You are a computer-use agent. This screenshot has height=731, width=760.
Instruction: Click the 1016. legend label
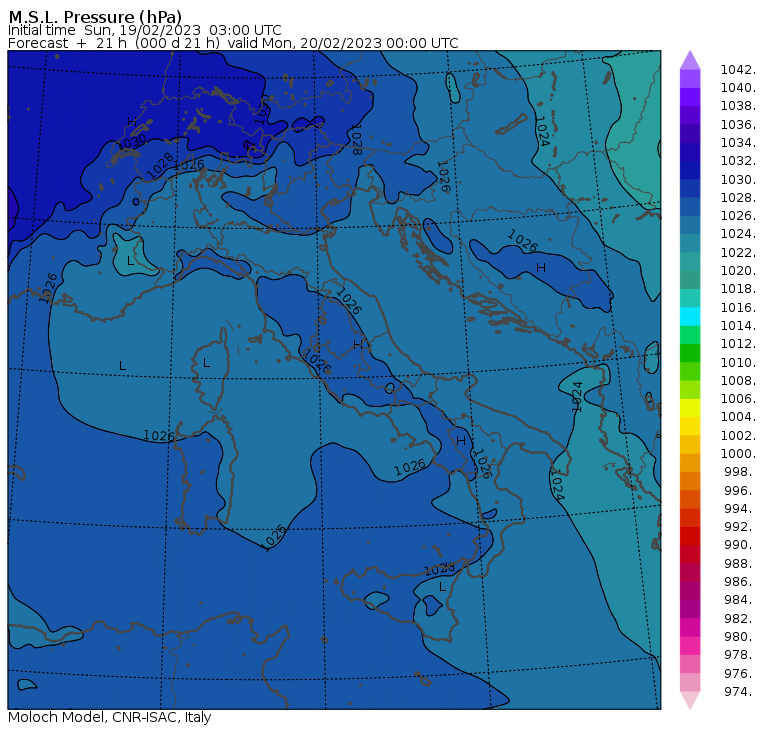point(738,307)
